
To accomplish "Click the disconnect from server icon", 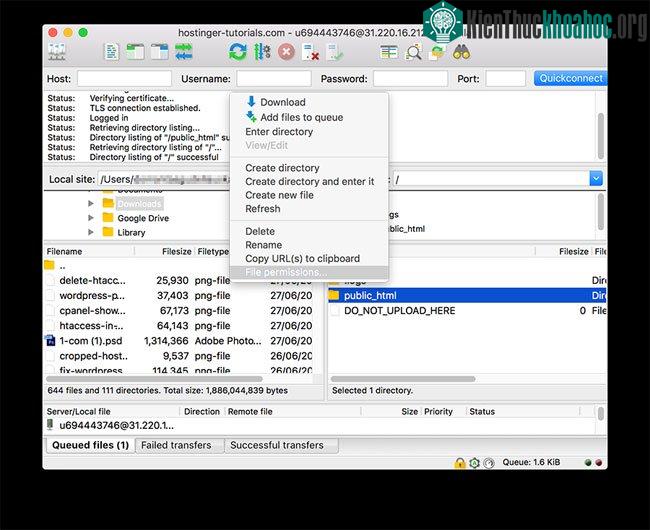I will pyautogui.click(x=310, y=53).
